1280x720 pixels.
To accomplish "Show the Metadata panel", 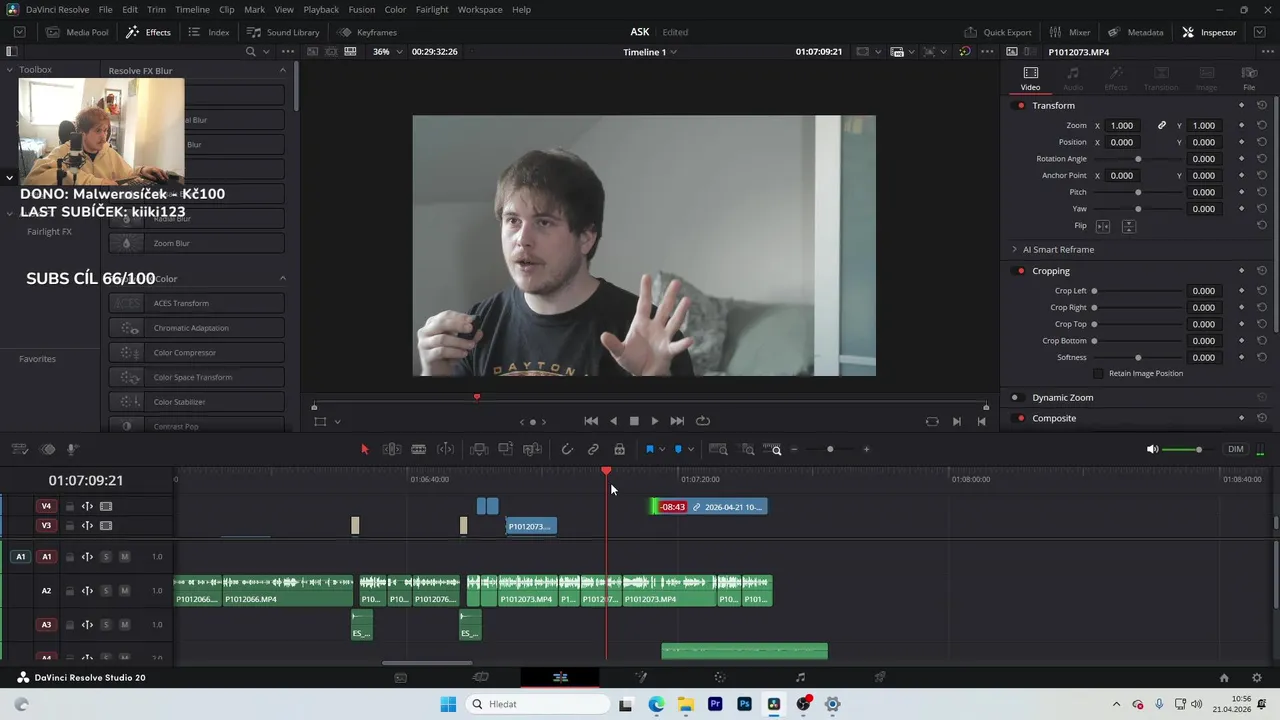I will tap(1136, 32).
